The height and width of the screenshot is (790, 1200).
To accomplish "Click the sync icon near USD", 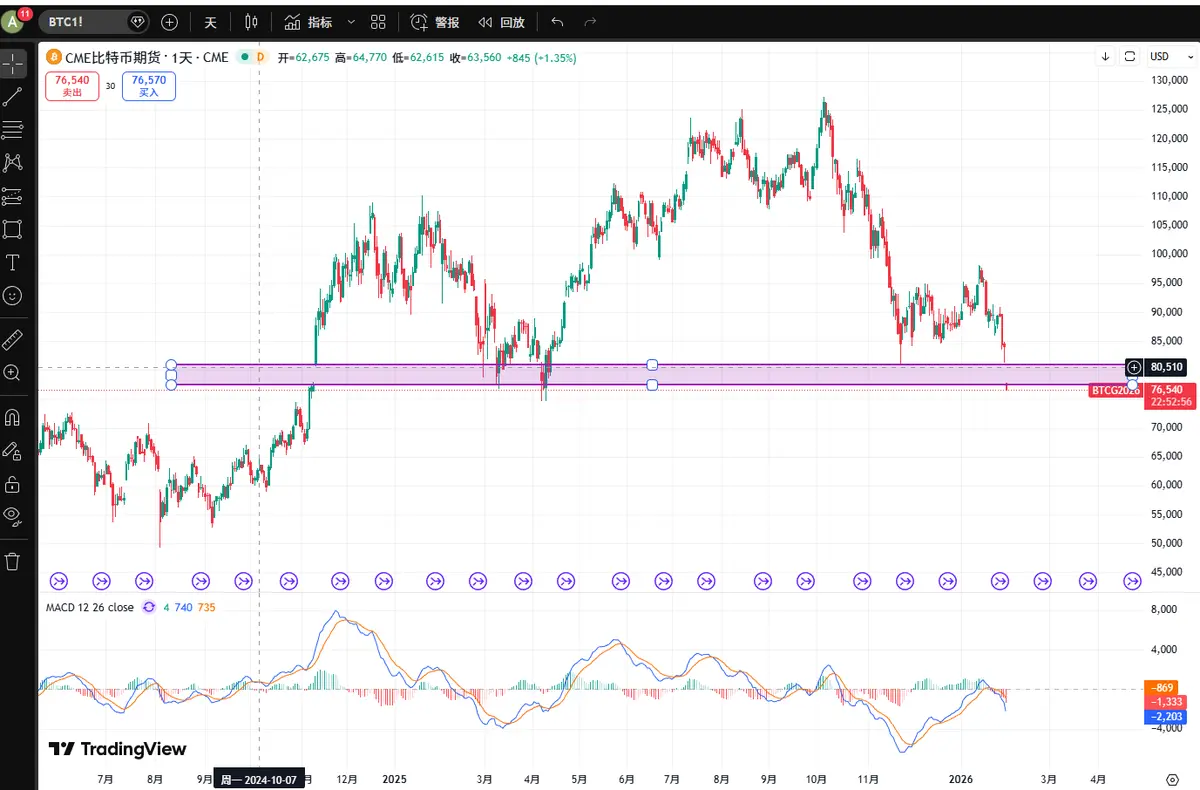I will pos(1130,56).
